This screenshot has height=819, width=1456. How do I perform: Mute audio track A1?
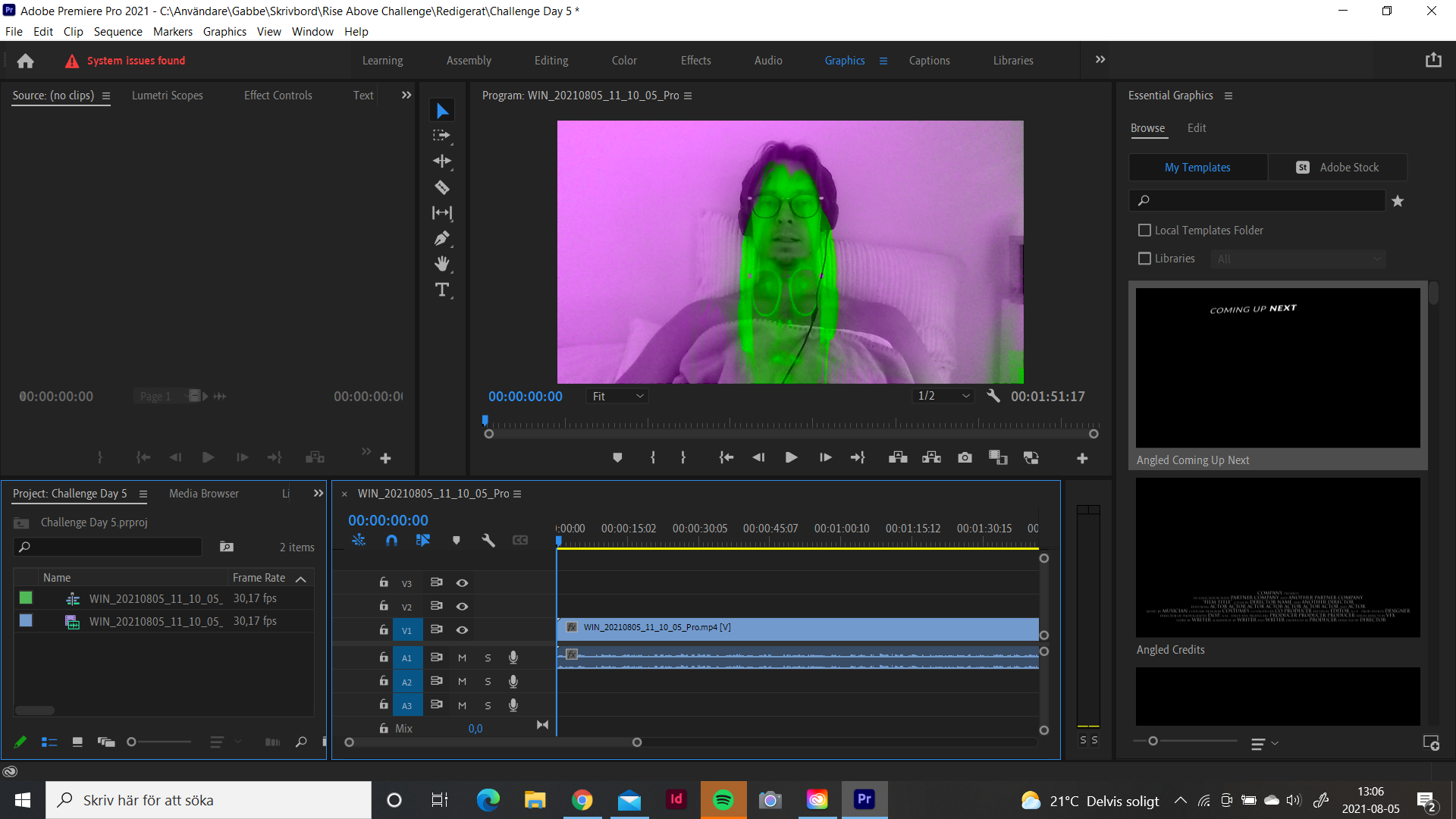pyautogui.click(x=462, y=657)
